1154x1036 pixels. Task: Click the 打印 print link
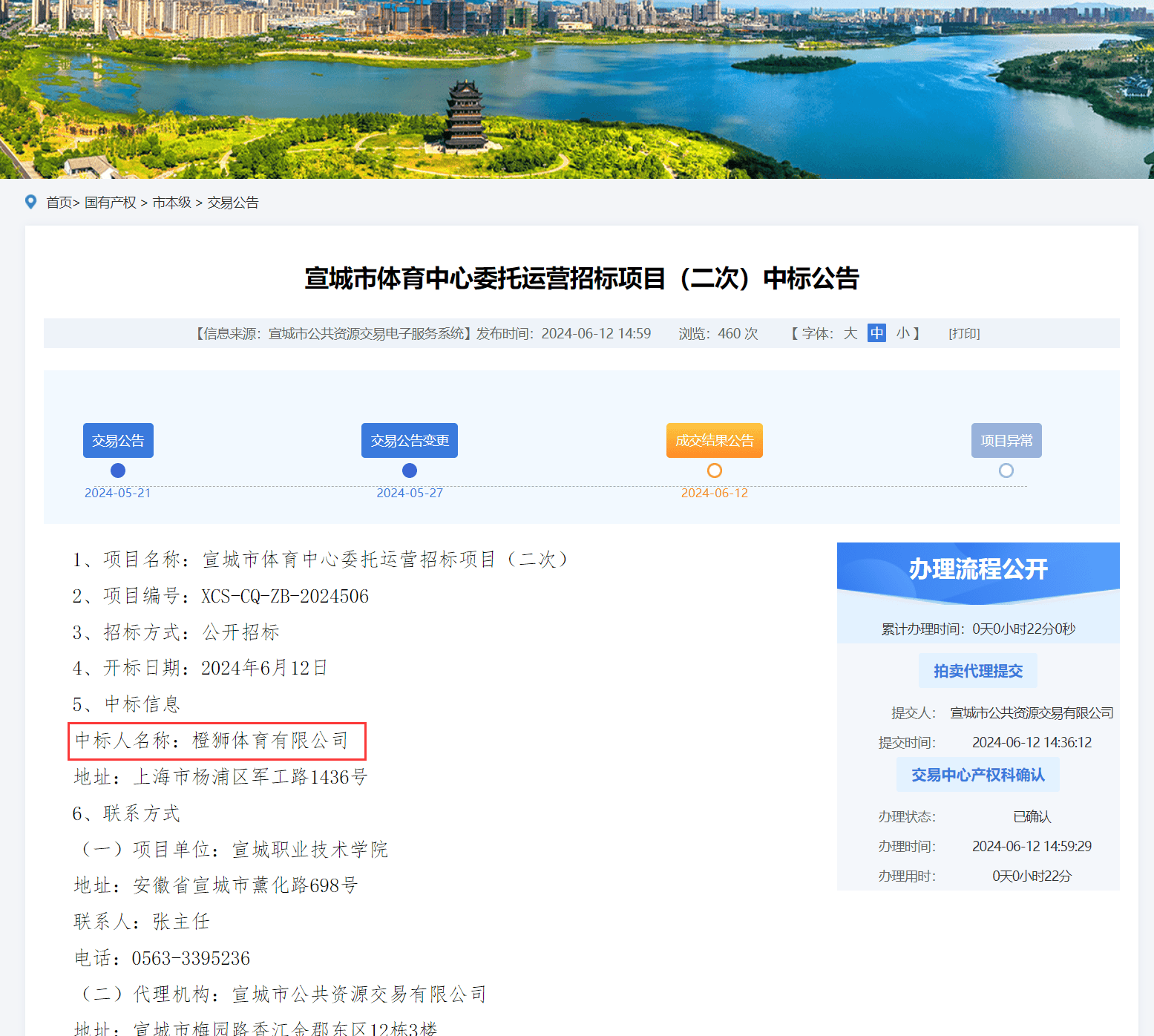pyautogui.click(x=964, y=334)
